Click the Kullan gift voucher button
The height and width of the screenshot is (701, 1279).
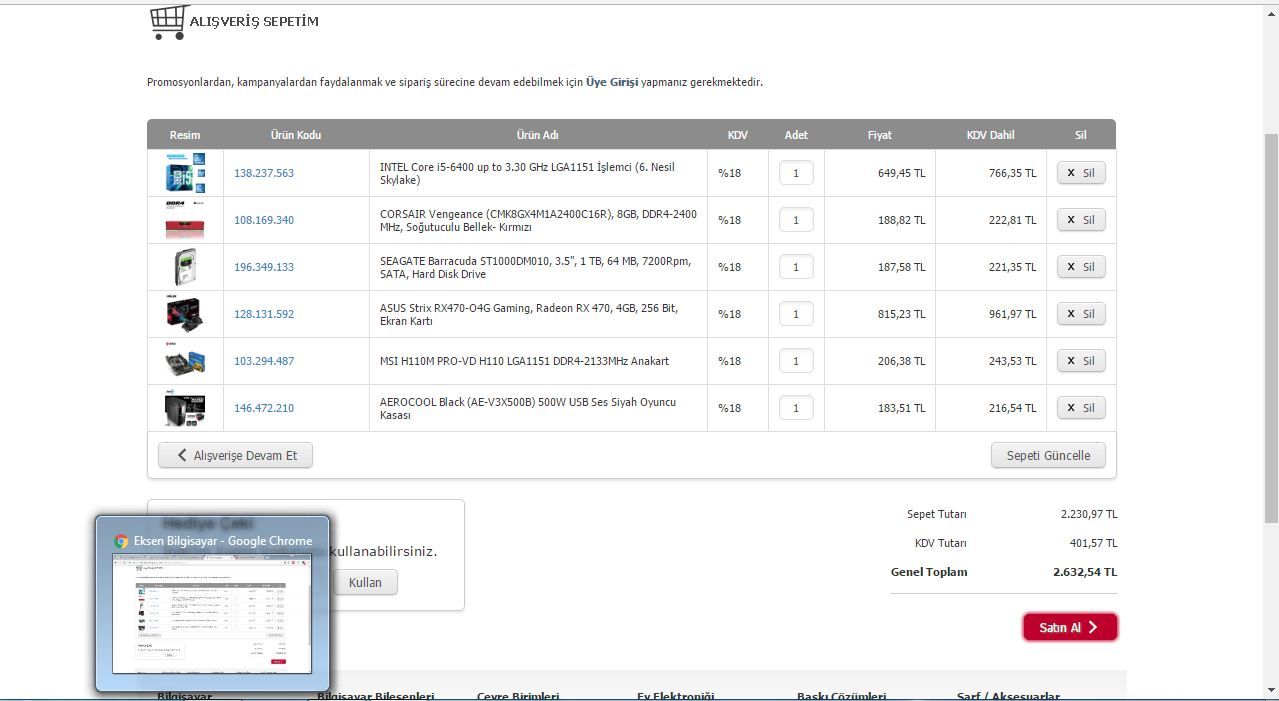point(365,582)
